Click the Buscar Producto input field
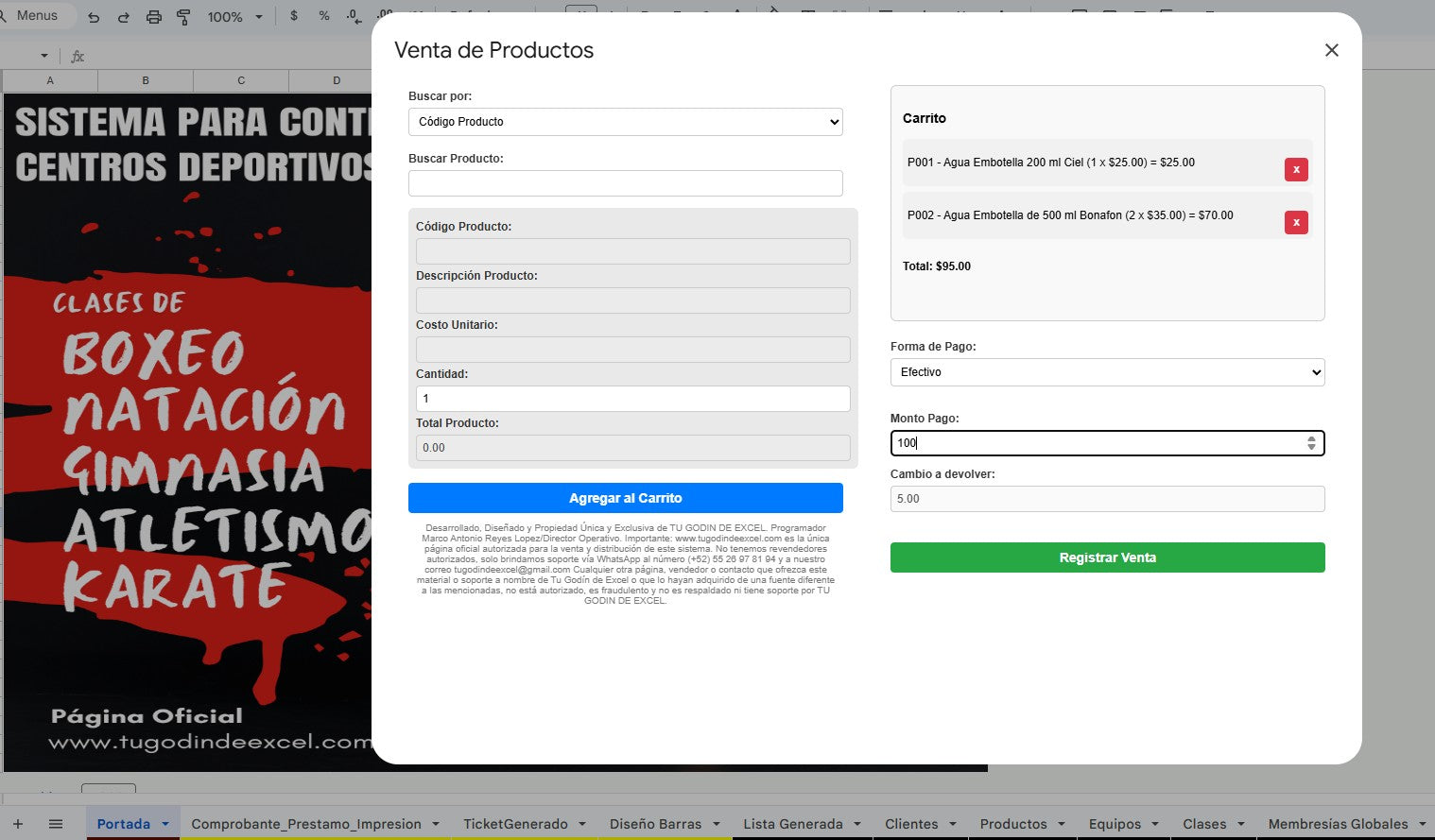Image resolution: width=1435 pixels, height=840 pixels. click(x=626, y=183)
